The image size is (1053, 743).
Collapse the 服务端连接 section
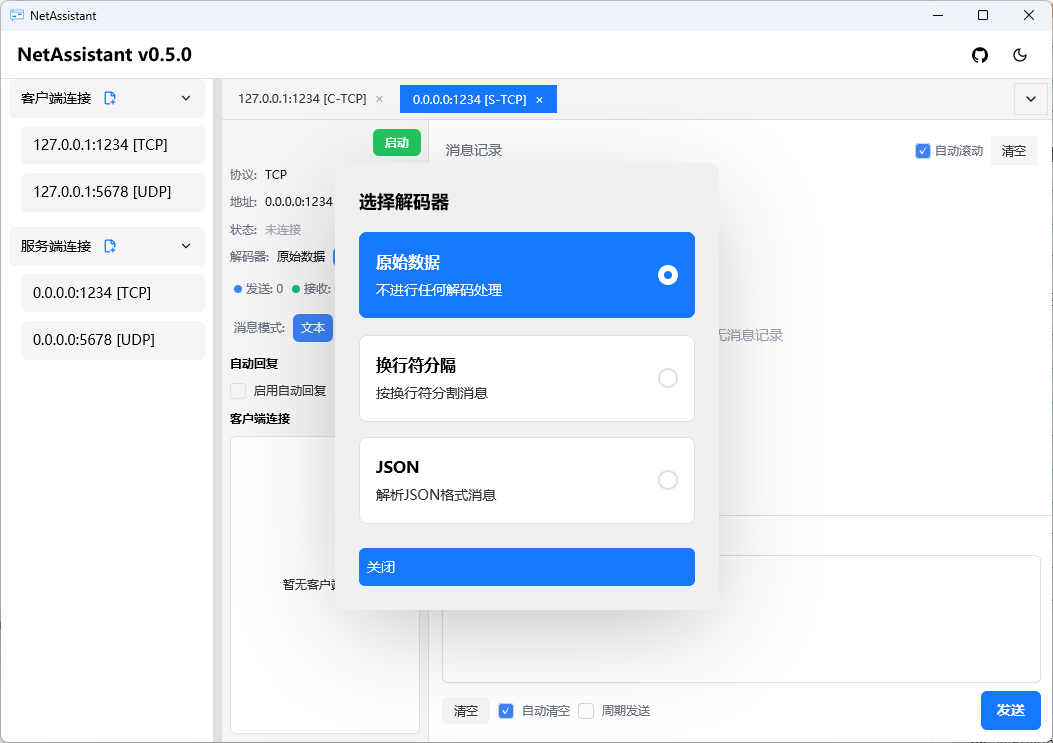pyautogui.click(x=185, y=246)
